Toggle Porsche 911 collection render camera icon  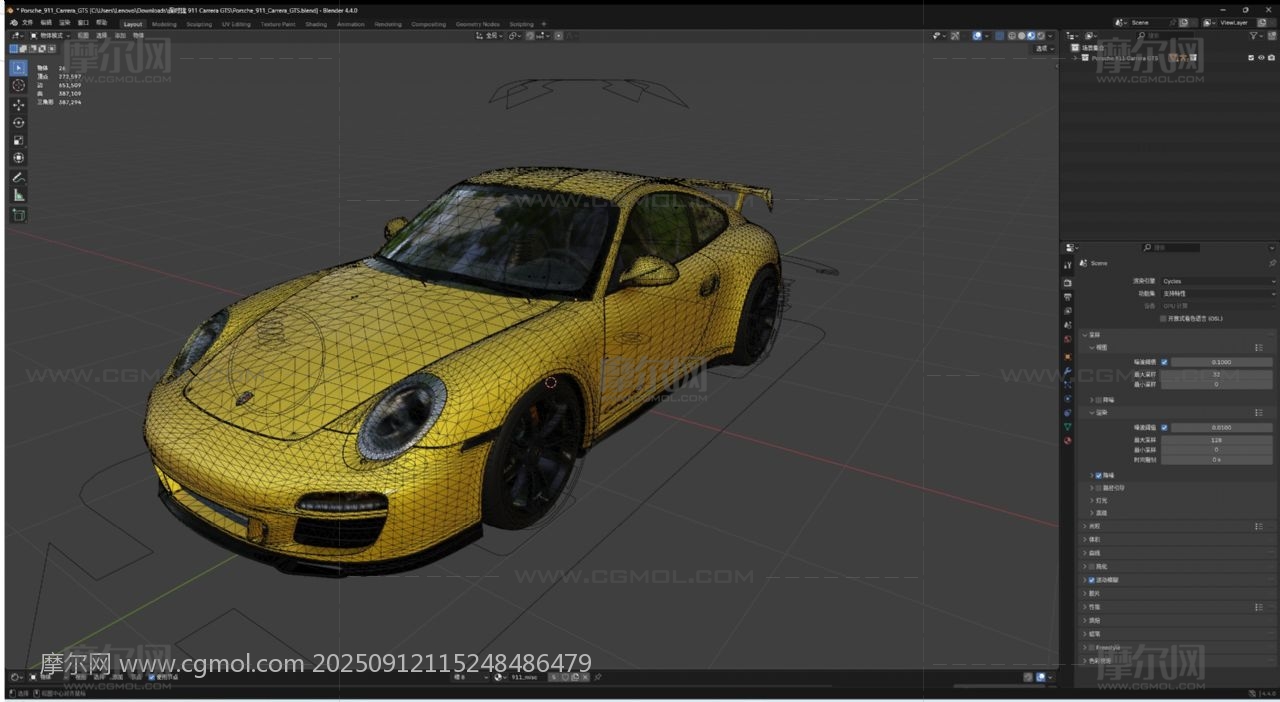tap(1271, 58)
